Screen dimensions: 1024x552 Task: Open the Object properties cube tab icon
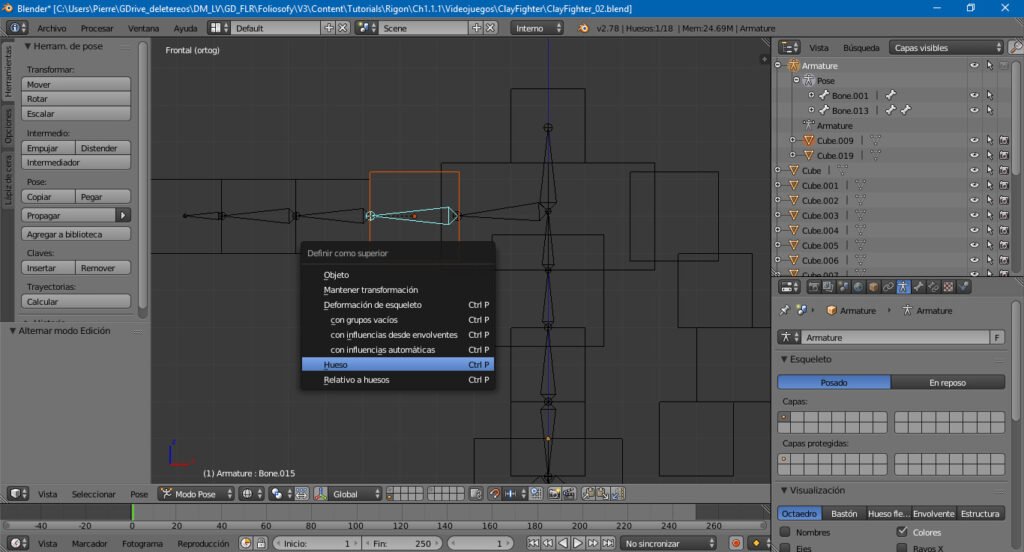[x=873, y=287]
